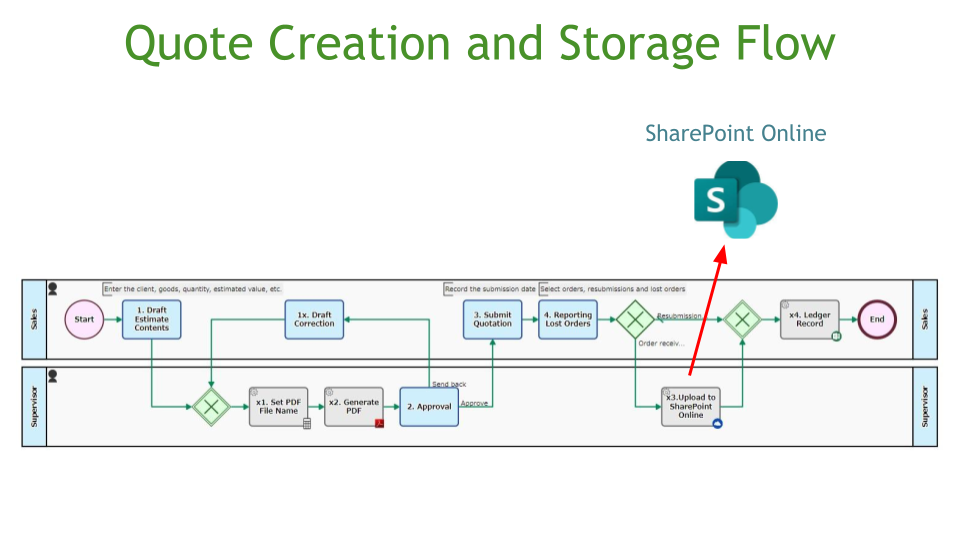Click red PDF icon on Generate PDF task
Viewport: 960px width, 540px height.
point(380,423)
